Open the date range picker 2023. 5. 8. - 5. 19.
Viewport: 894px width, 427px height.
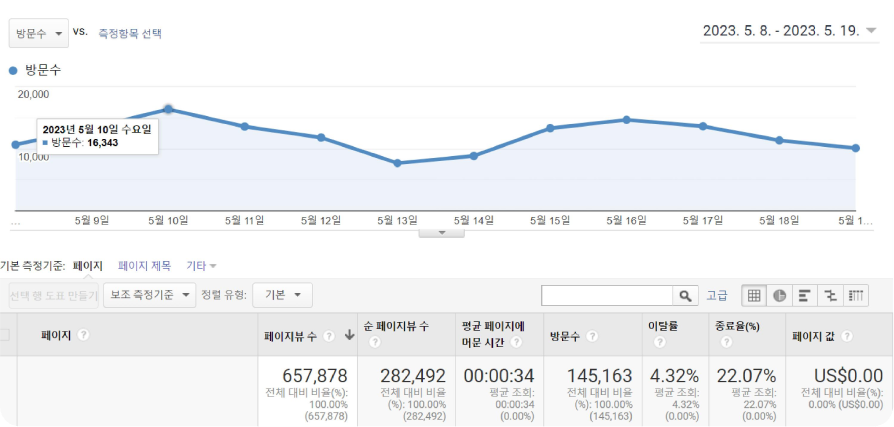[789, 31]
